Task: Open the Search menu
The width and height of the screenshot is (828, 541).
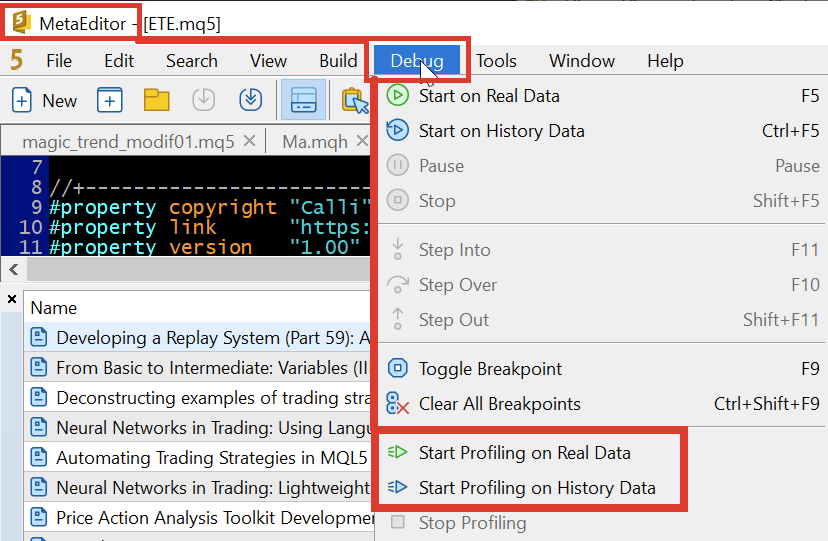Action: [x=192, y=61]
